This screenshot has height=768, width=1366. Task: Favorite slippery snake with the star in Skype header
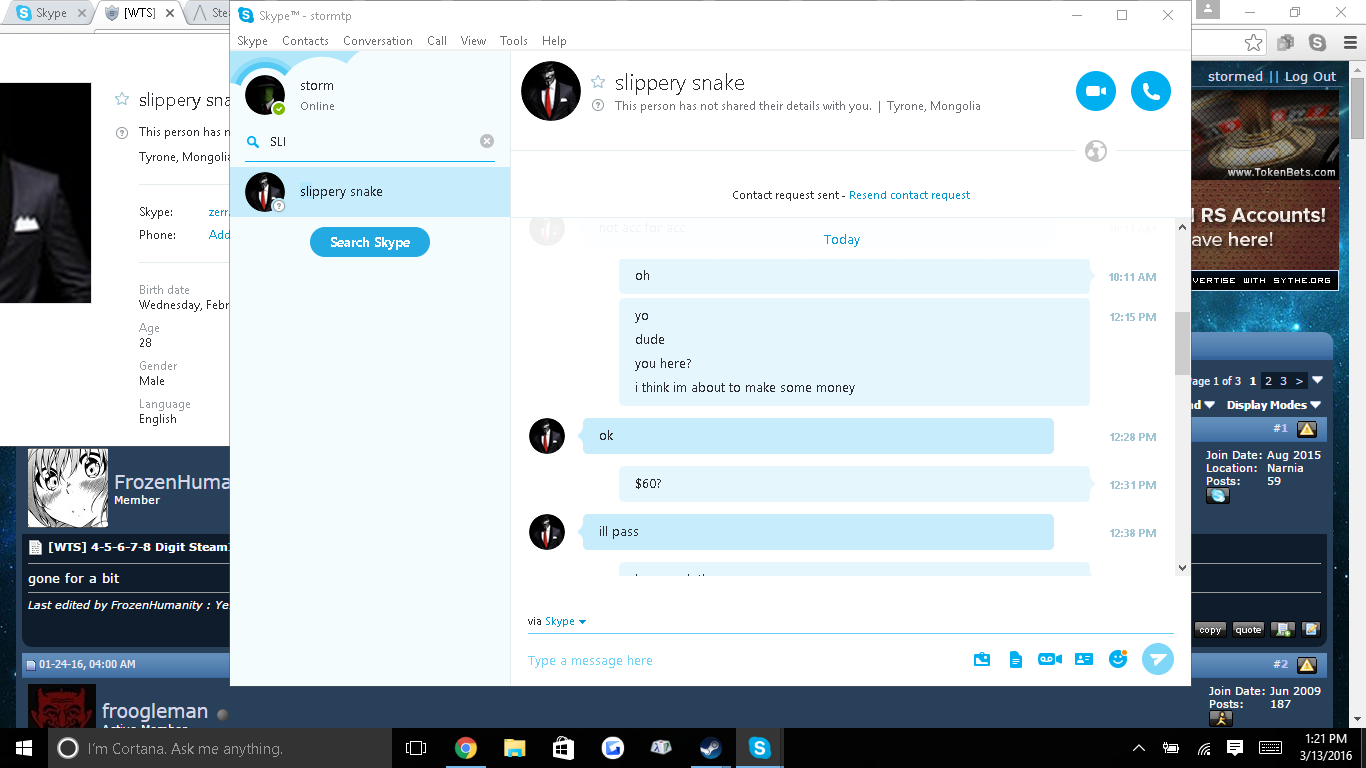tap(598, 82)
